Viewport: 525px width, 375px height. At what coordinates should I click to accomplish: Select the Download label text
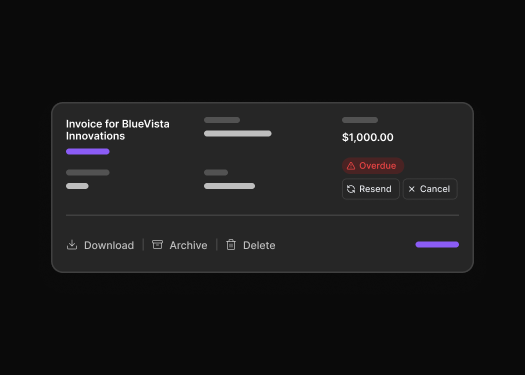(109, 245)
